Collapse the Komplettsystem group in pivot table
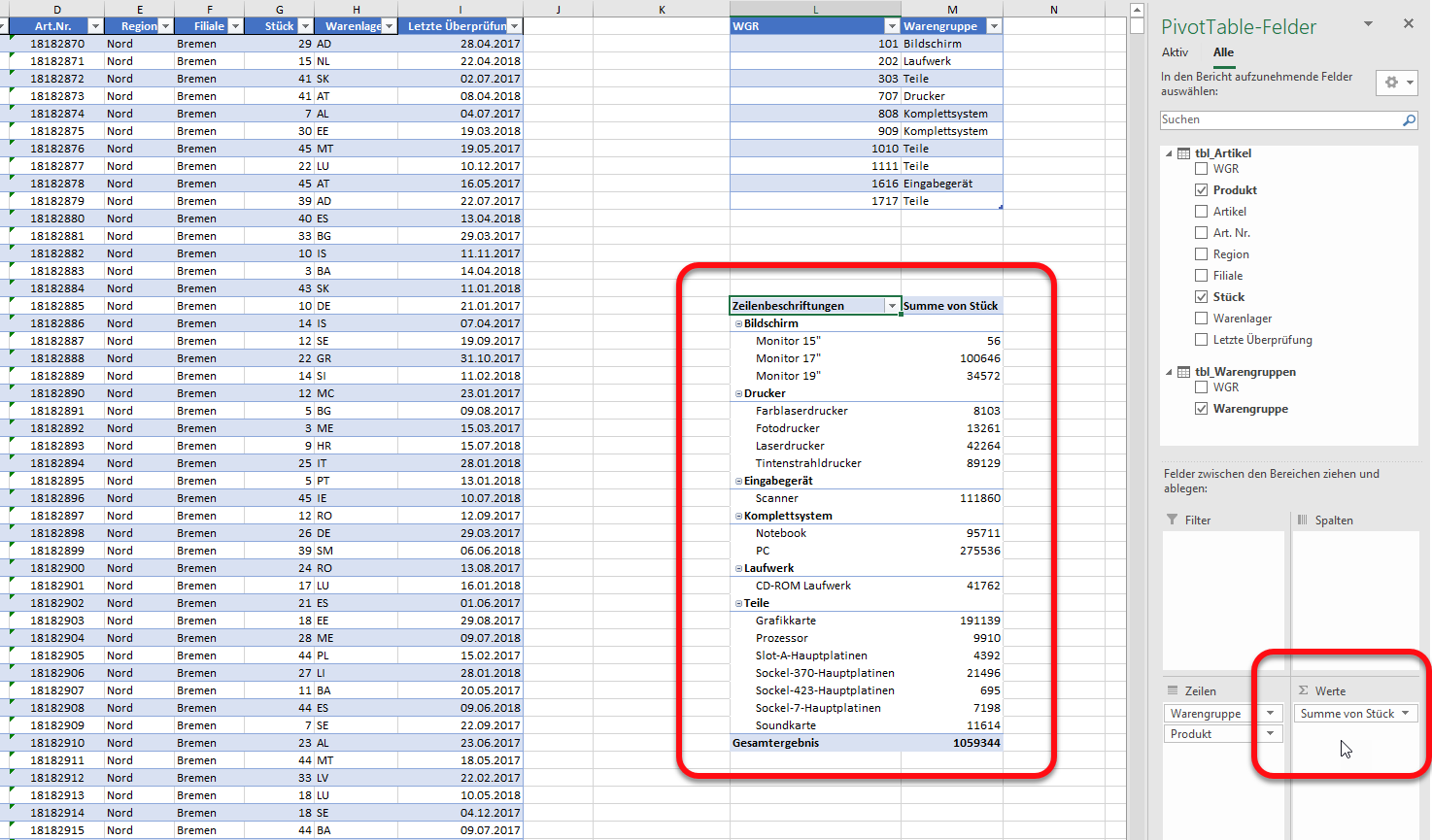1432x840 pixels. 738,517
